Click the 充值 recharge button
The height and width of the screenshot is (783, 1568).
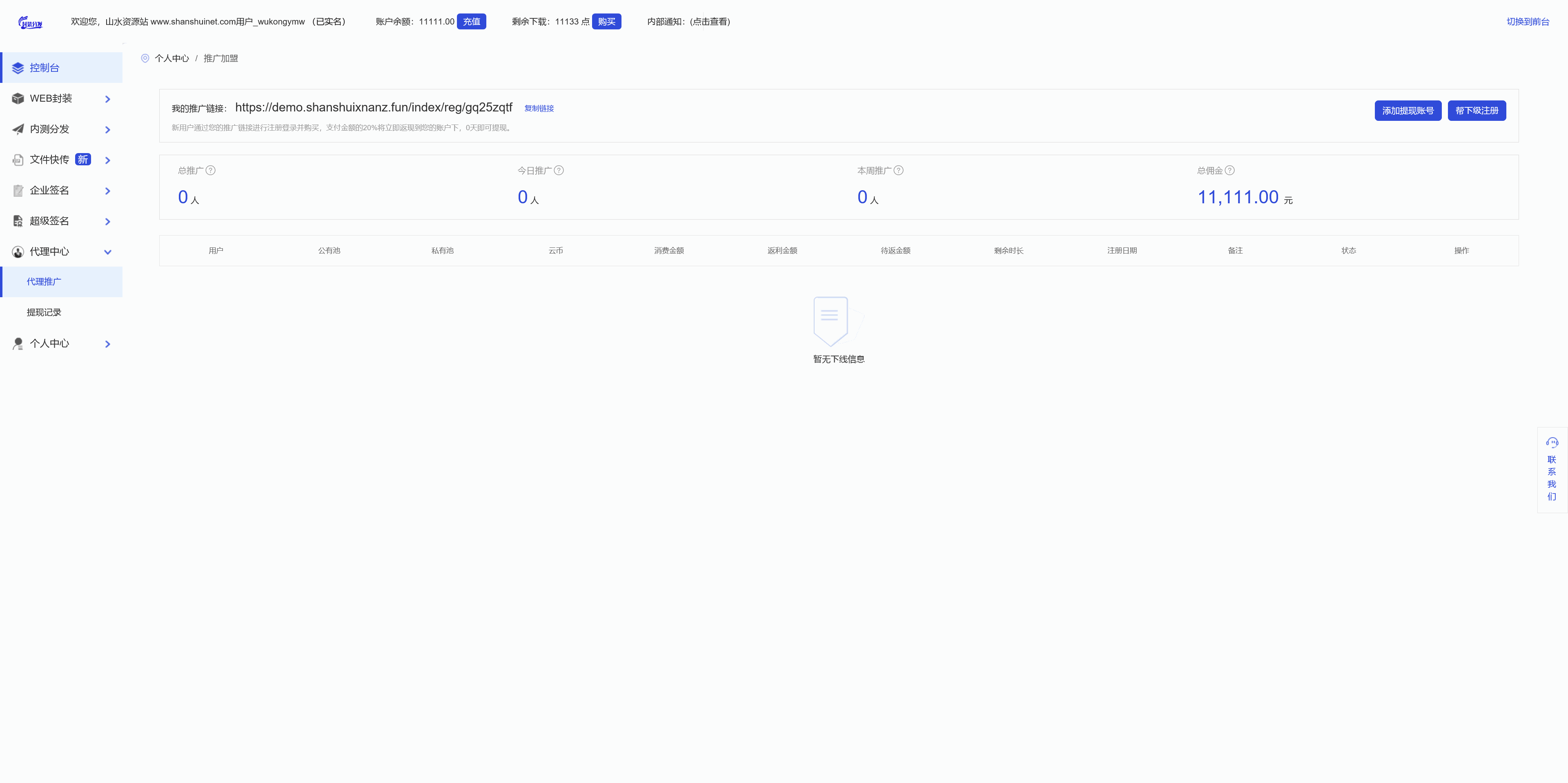[x=471, y=21]
